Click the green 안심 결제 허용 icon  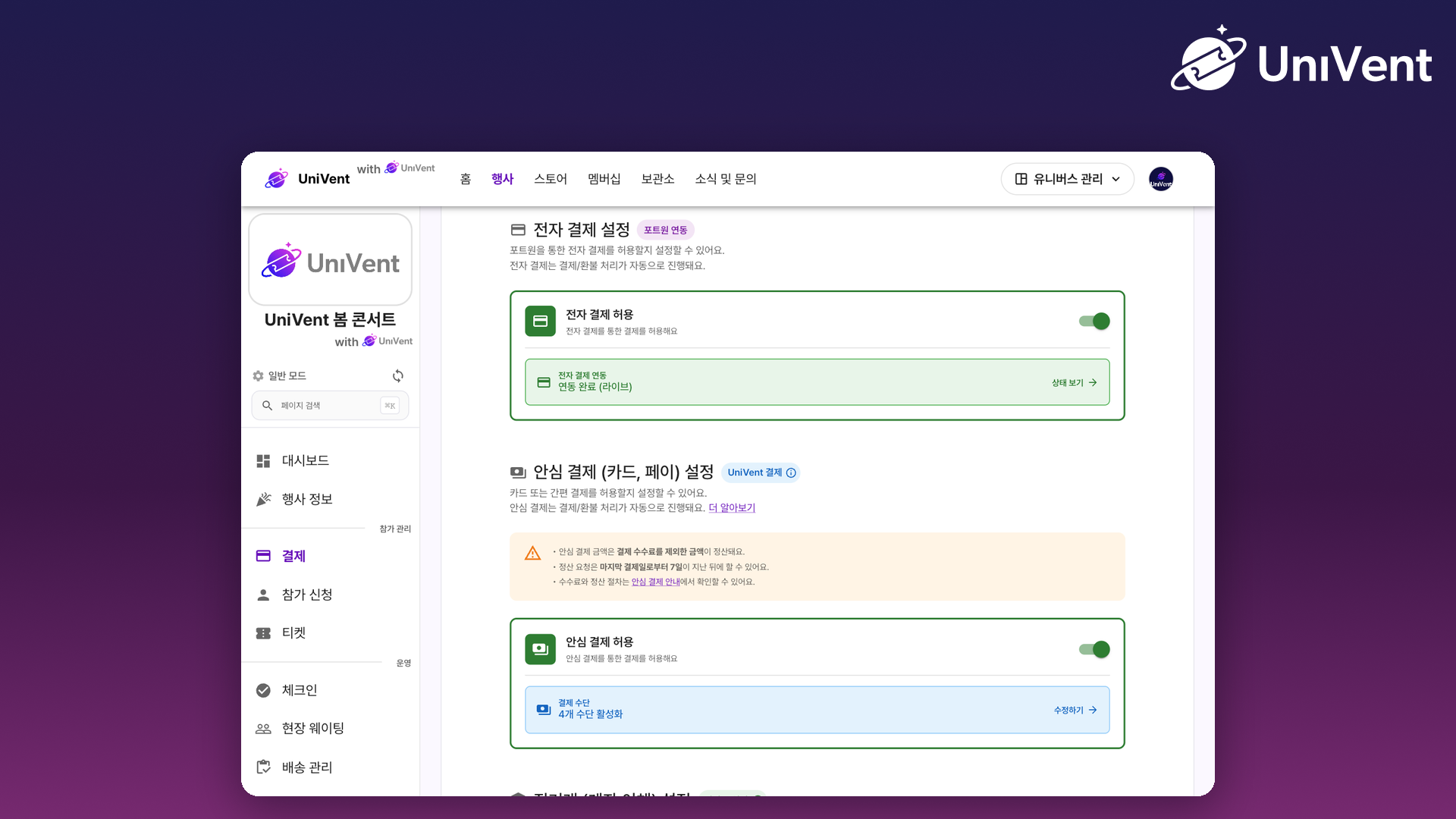click(x=540, y=649)
